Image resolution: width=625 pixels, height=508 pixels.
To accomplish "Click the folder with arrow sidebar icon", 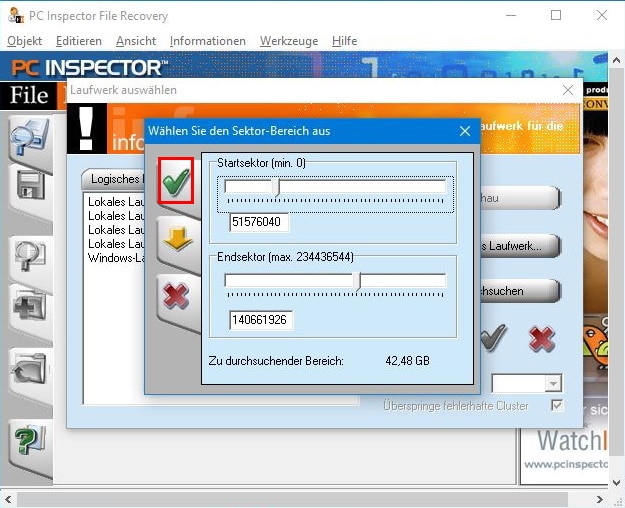I will (30, 369).
